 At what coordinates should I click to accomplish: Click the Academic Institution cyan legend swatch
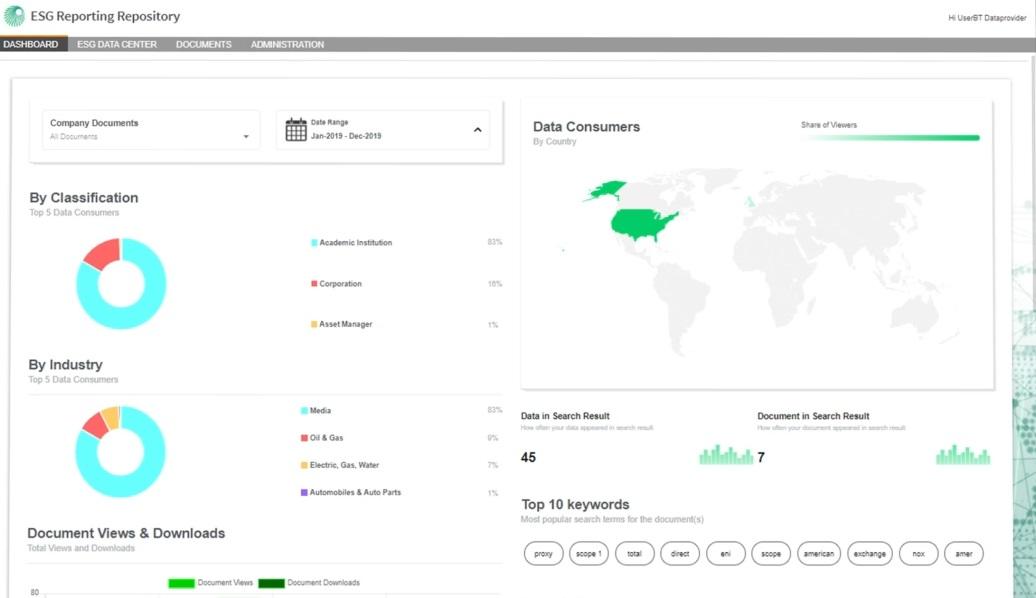click(x=314, y=243)
